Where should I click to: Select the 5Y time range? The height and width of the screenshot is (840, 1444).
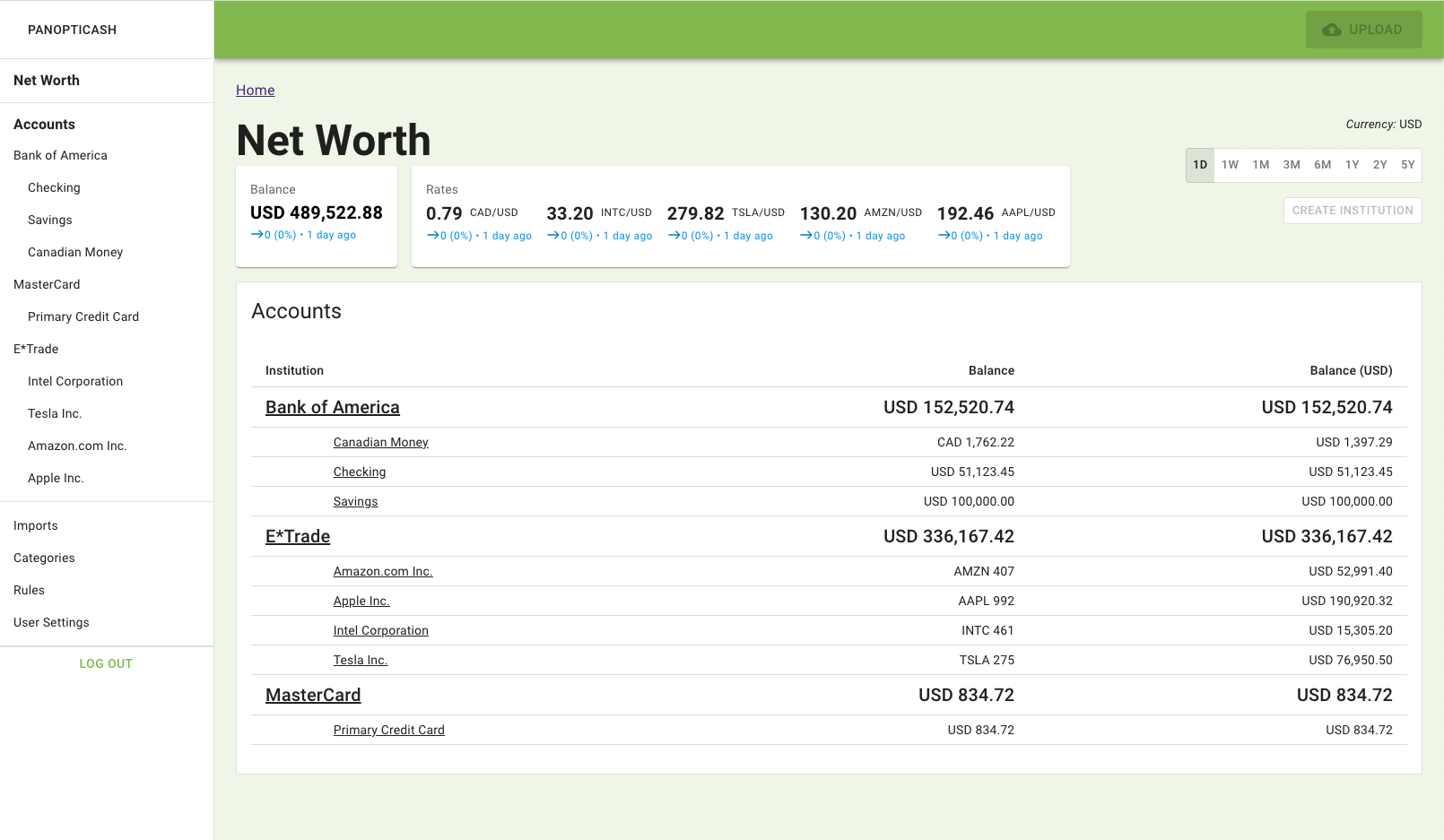point(1408,165)
